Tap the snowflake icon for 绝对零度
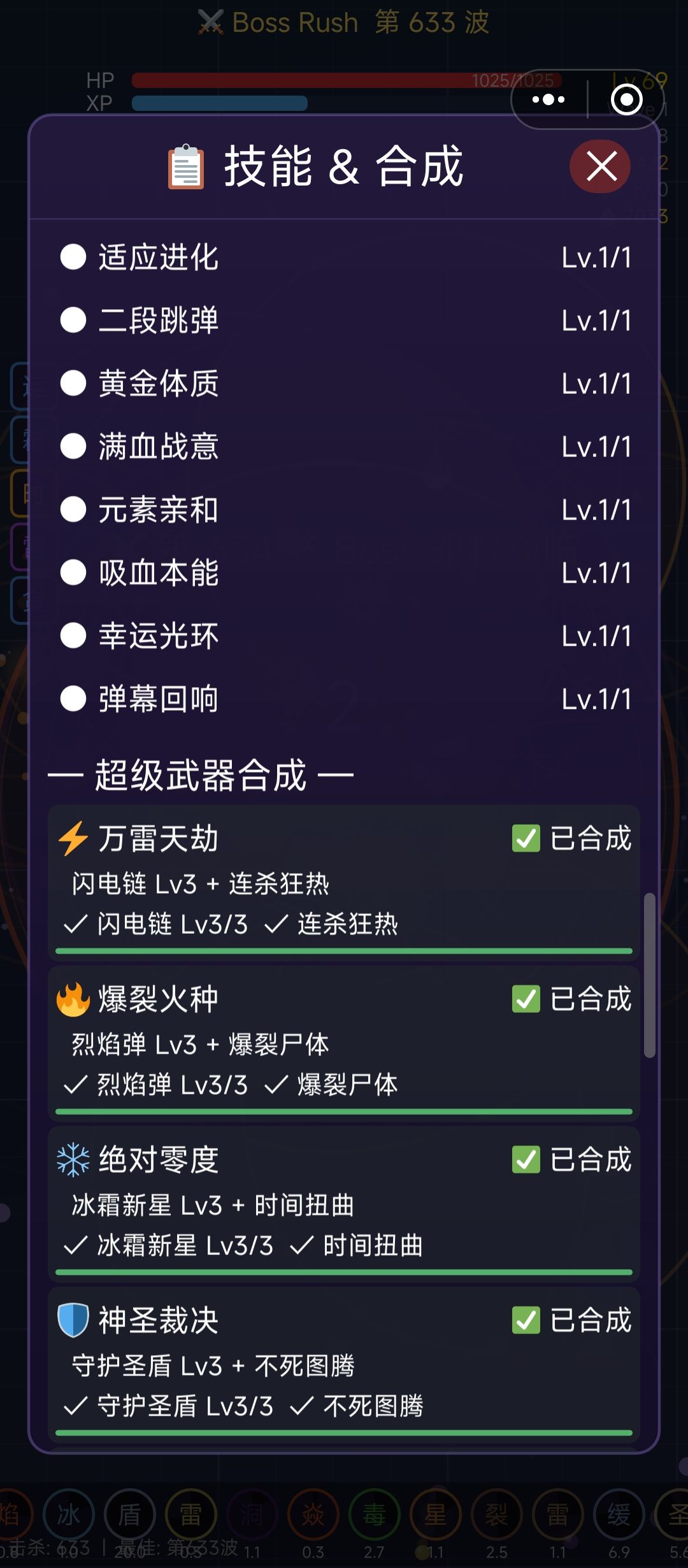 tap(73, 1159)
